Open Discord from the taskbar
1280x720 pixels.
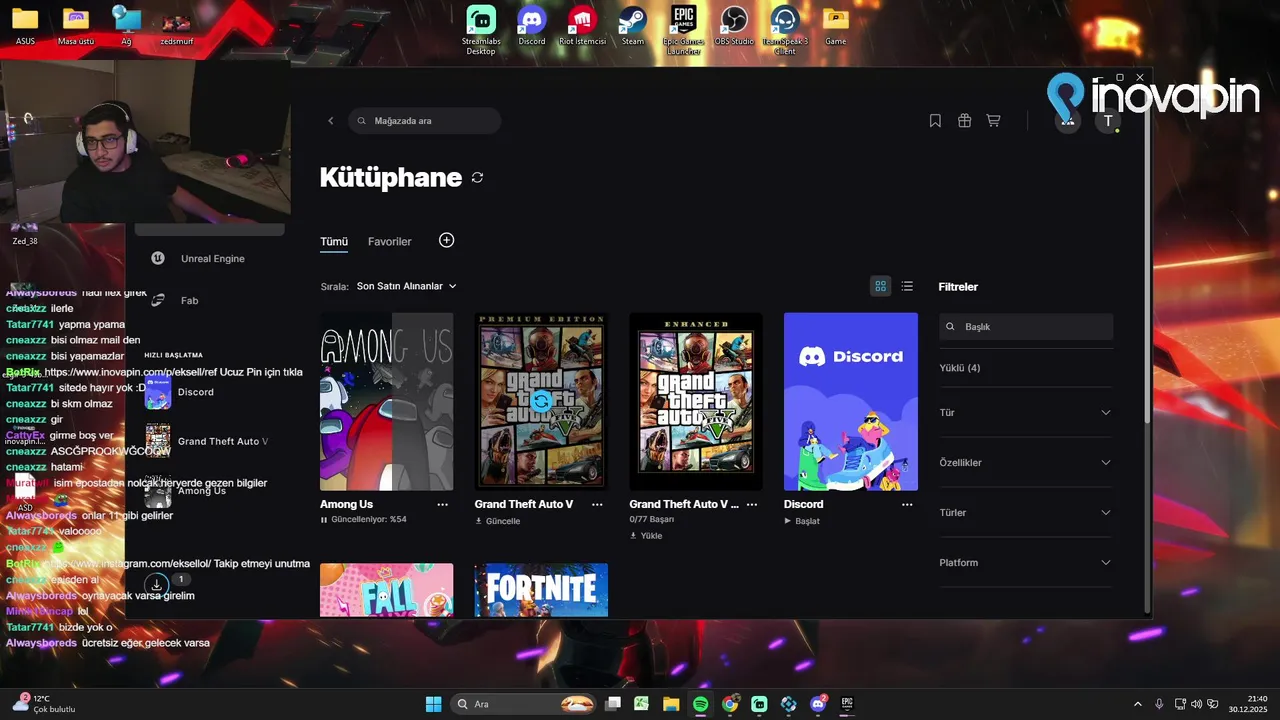818,704
